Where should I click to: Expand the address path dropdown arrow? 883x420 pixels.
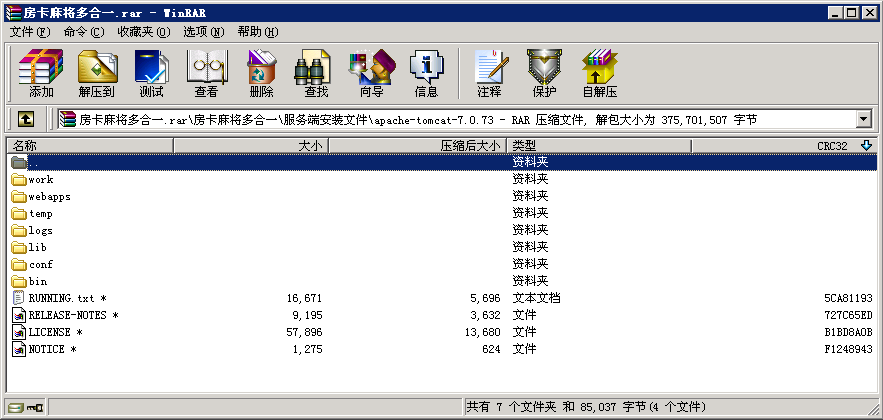(863, 119)
